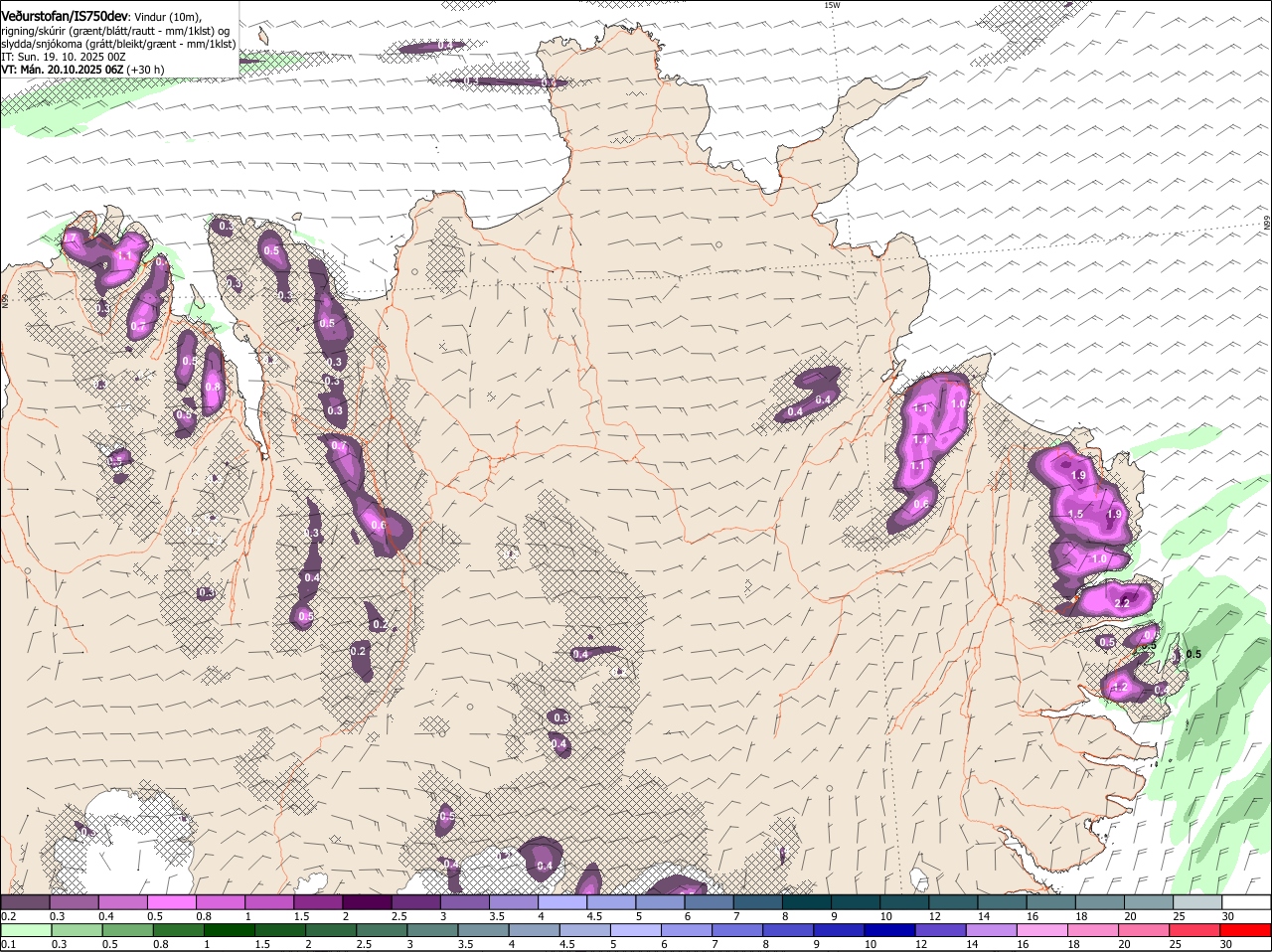
Task: Select bright pink snow swatch labeled 0.5
Action: coord(171,902)
